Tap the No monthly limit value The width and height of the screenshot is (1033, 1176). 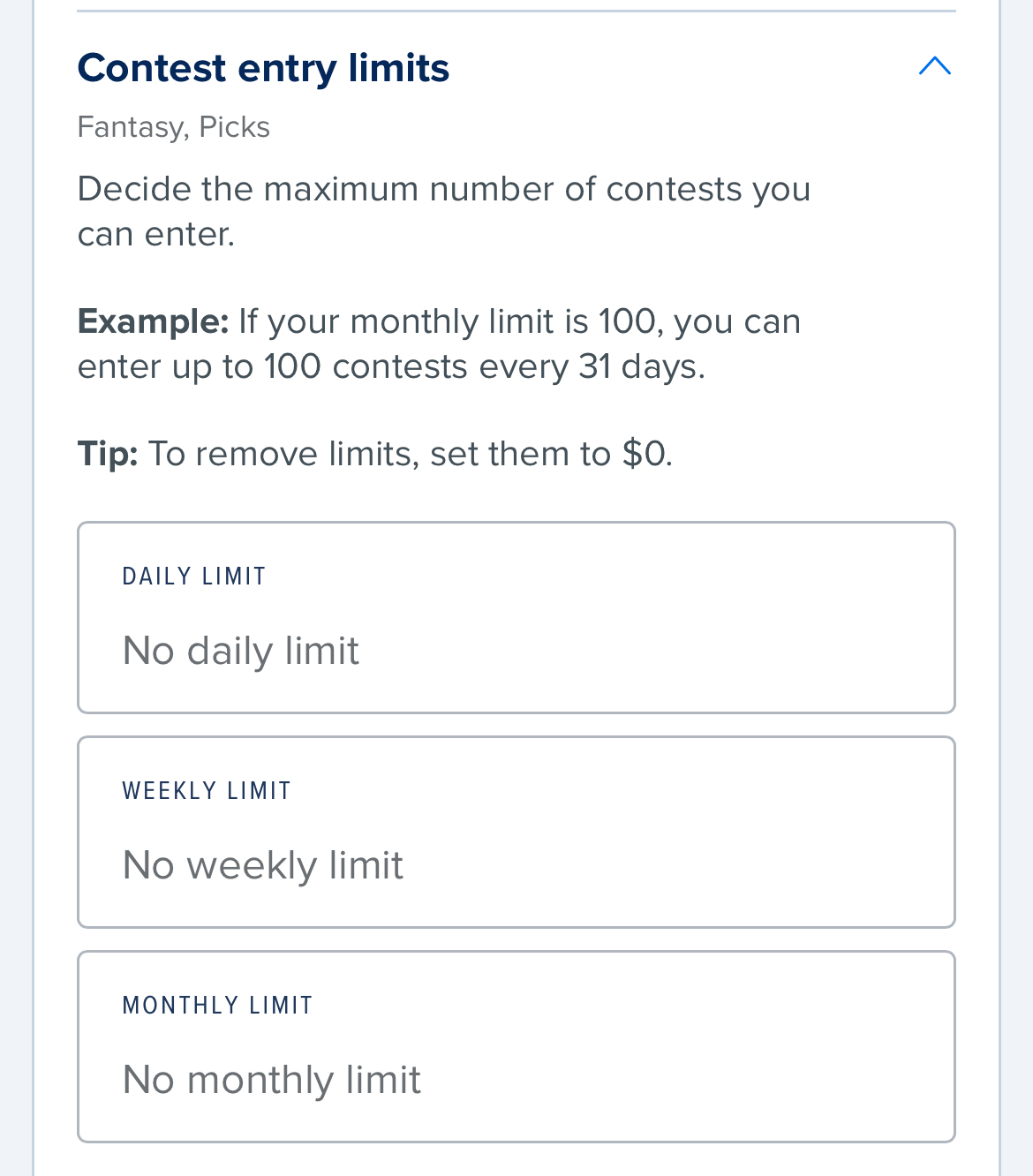coord(271,1080)
